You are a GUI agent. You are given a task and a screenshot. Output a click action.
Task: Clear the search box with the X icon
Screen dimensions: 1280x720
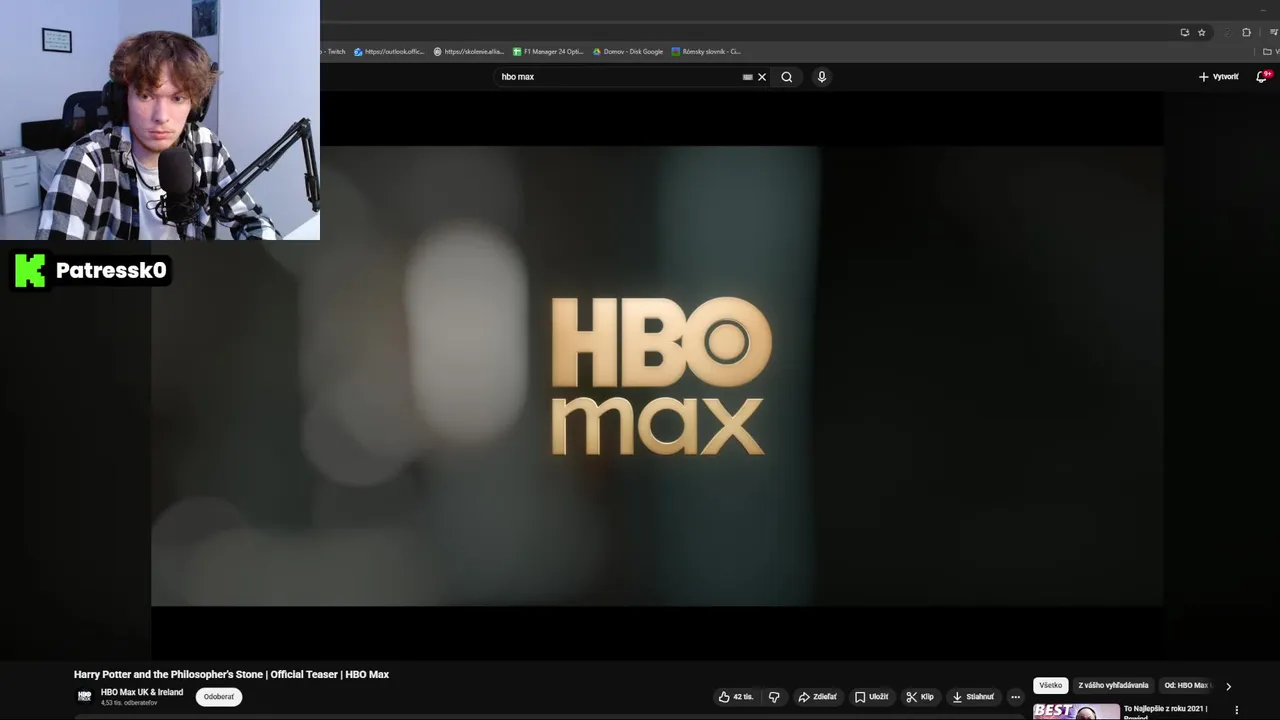pos(762,77)
